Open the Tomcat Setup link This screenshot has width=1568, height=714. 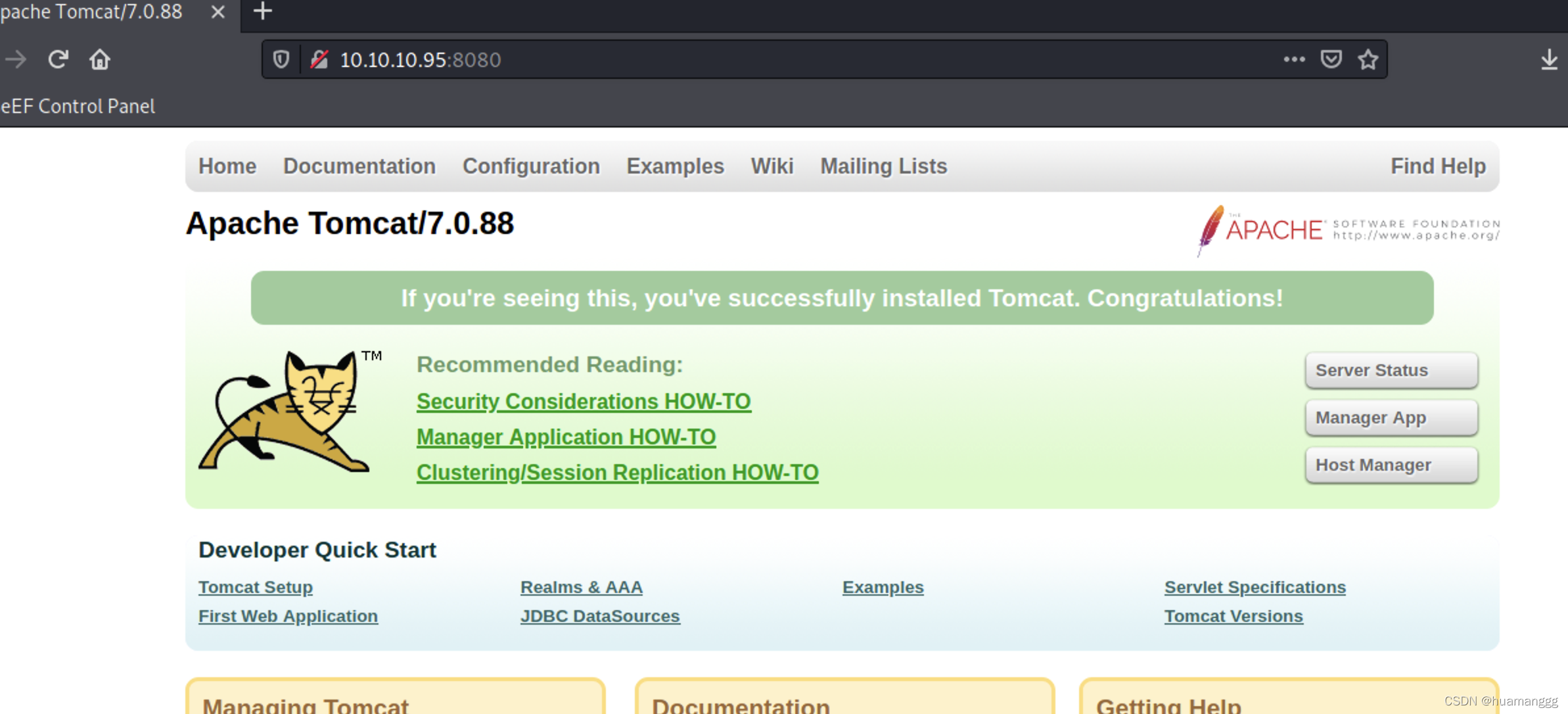click(256, 587)
